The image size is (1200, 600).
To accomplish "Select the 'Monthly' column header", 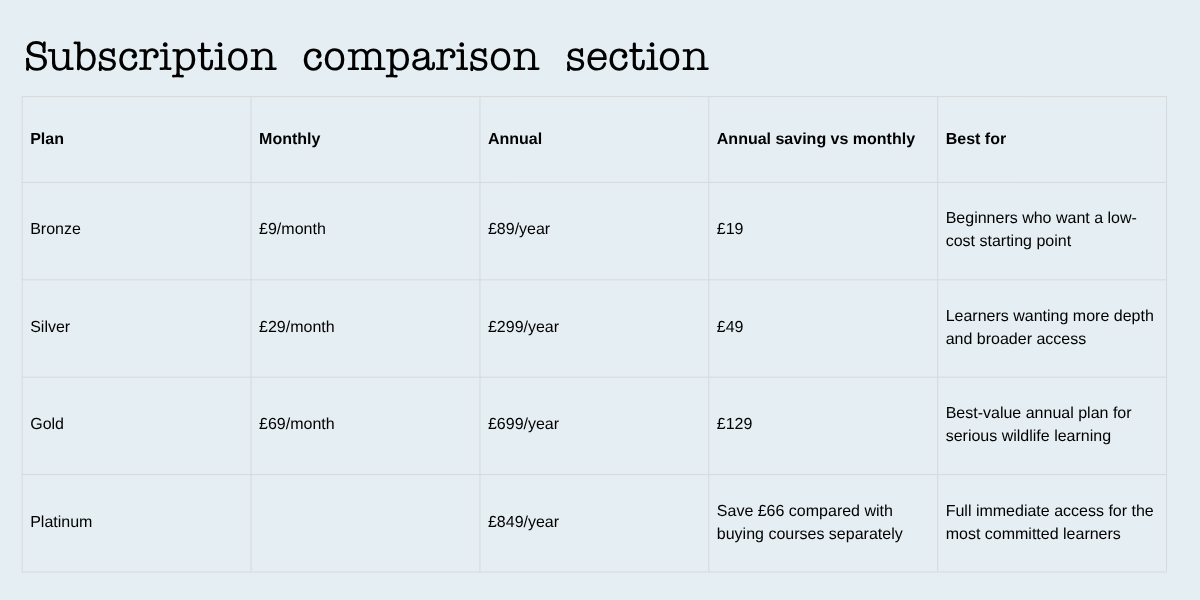I will tap(289, 139).
